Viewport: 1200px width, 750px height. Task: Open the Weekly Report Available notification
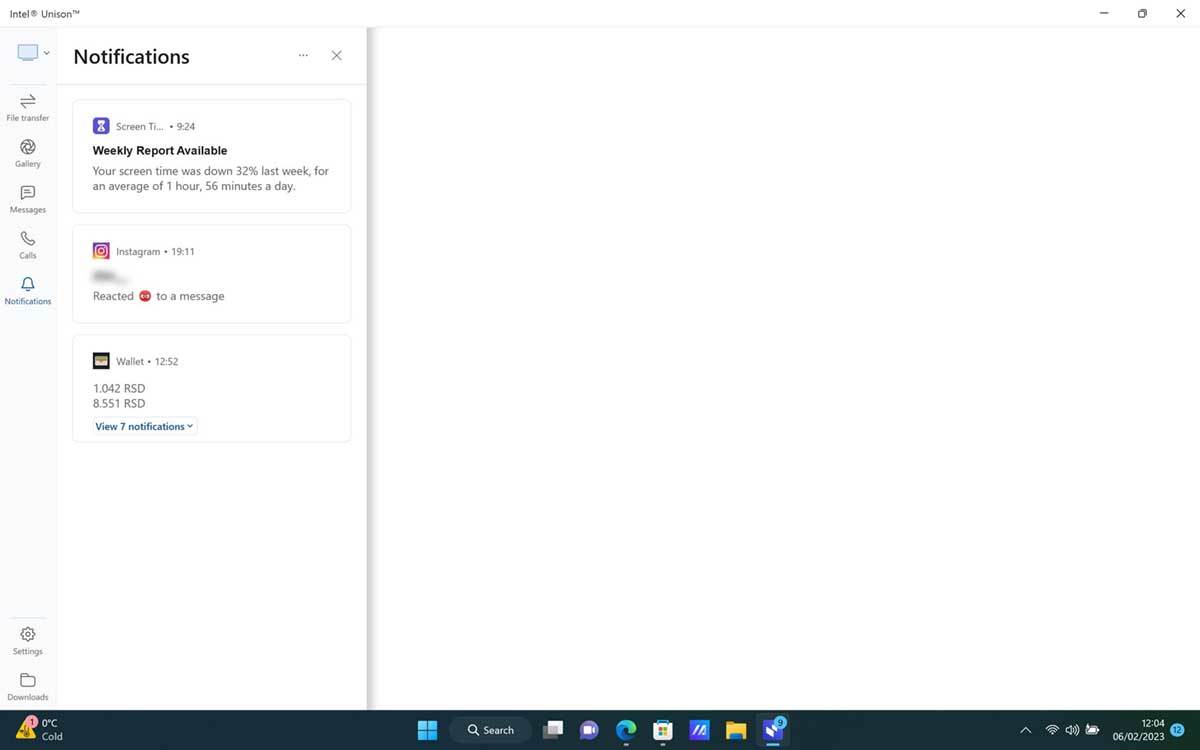click(x=212, y=156)
